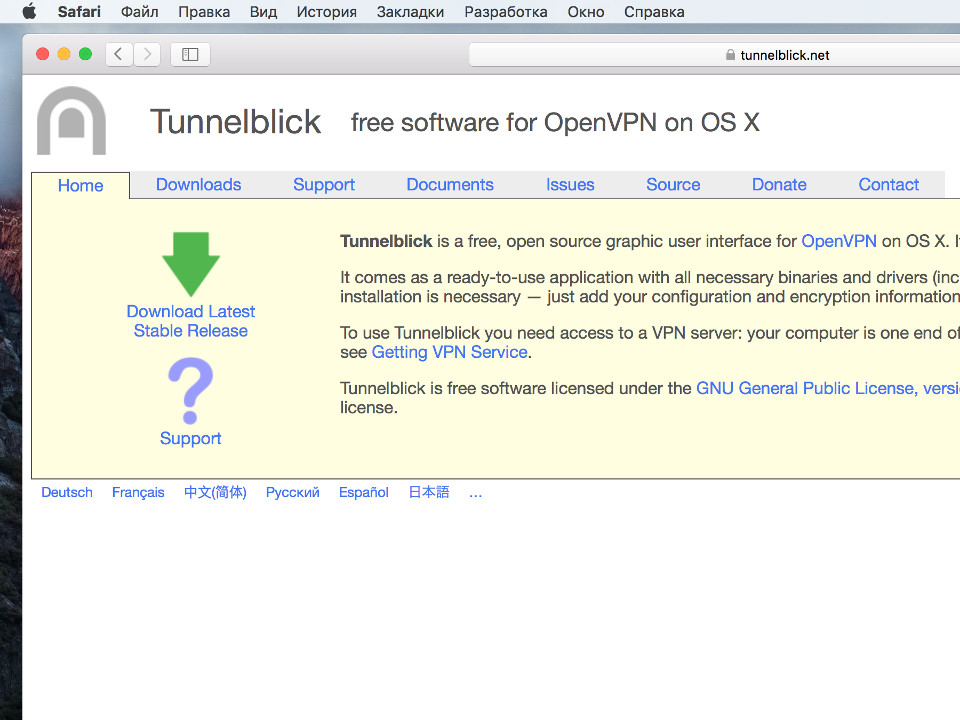The height and width of the screenshot is (720, 960).
Task: Open the Documents tab
Action: pos(450,184)
